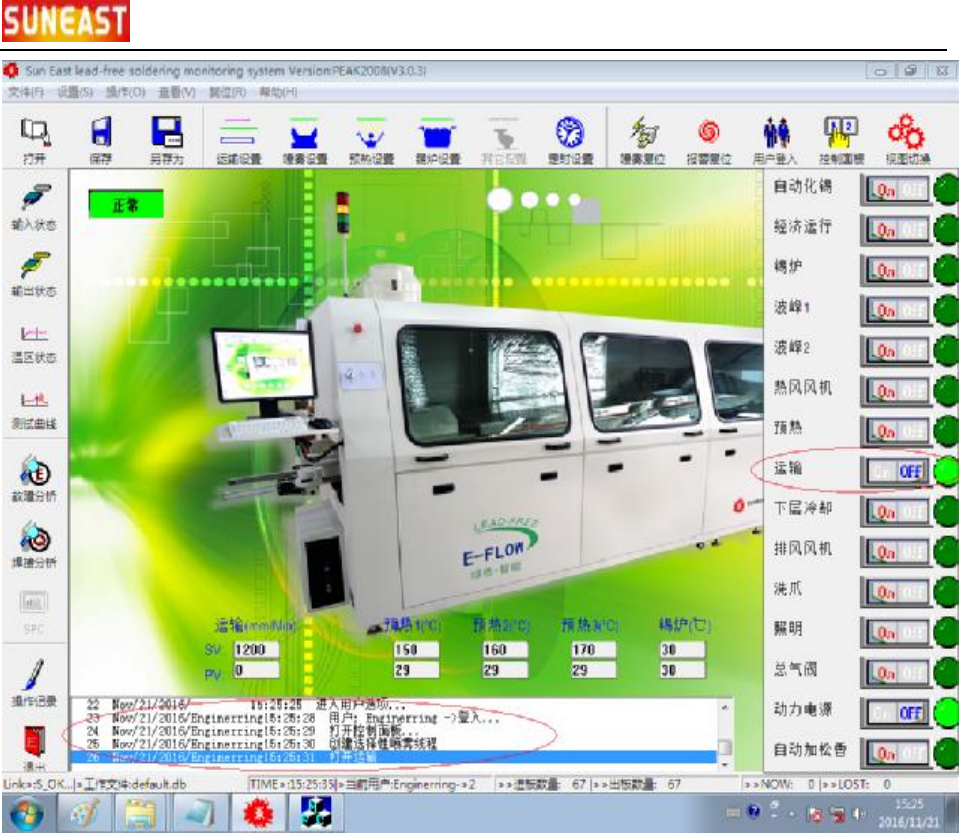Toggle the 总气阀 main air valve switch

click(x=897, y=673)
